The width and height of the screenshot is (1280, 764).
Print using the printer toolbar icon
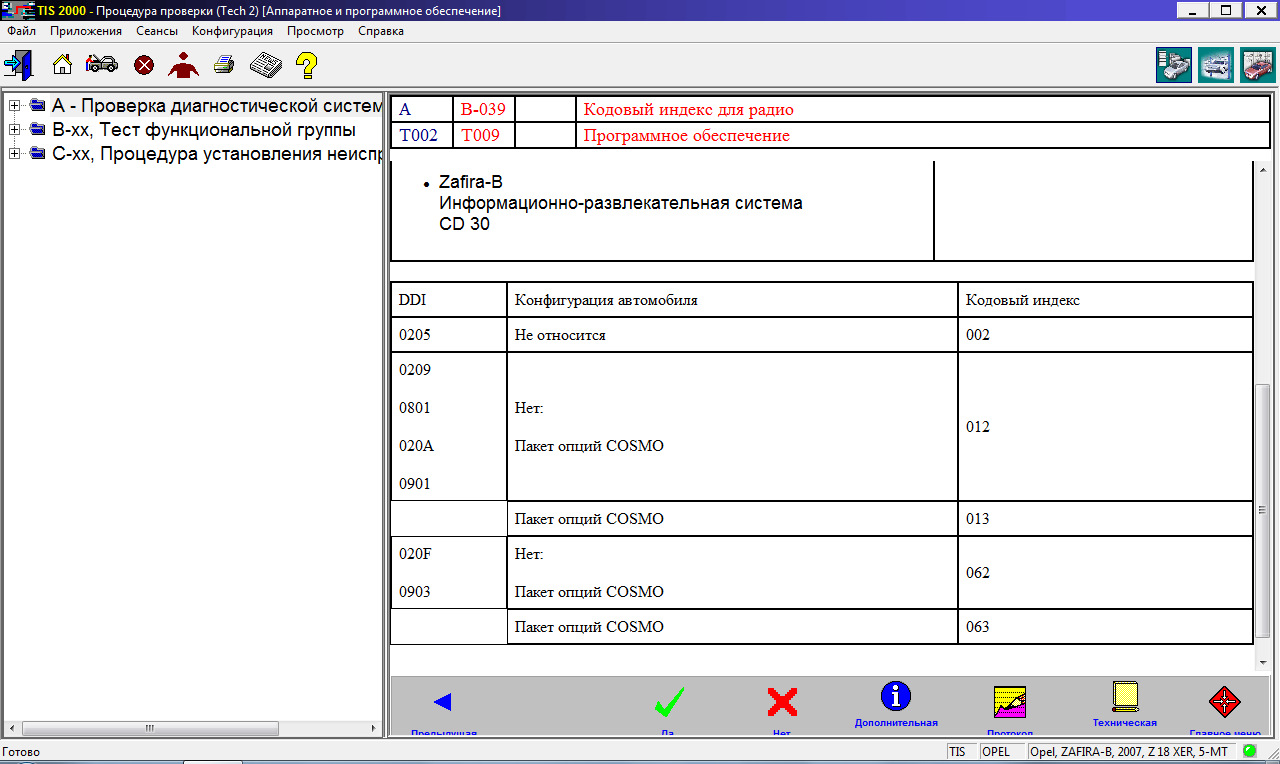coord(224,66)
